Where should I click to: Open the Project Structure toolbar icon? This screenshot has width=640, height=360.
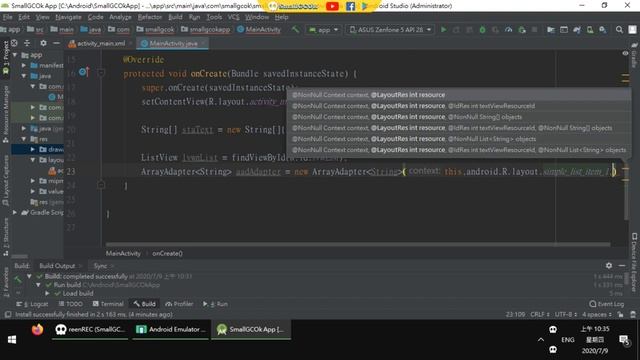(551, 29)
